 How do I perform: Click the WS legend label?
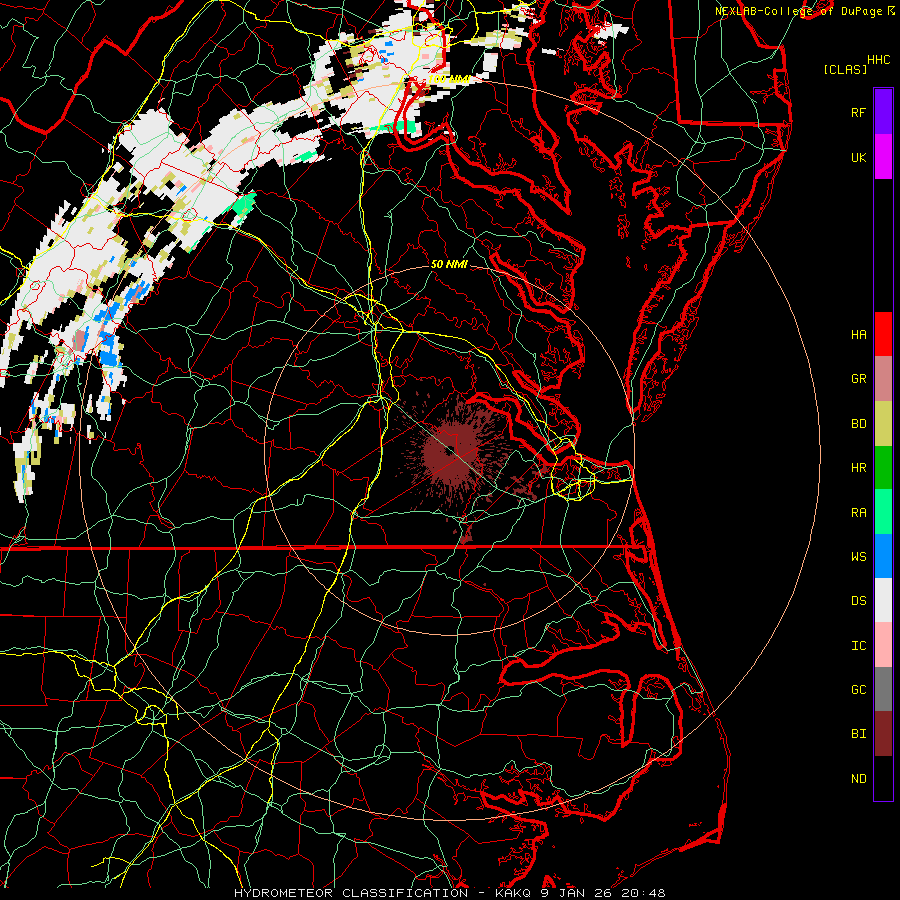859,556
